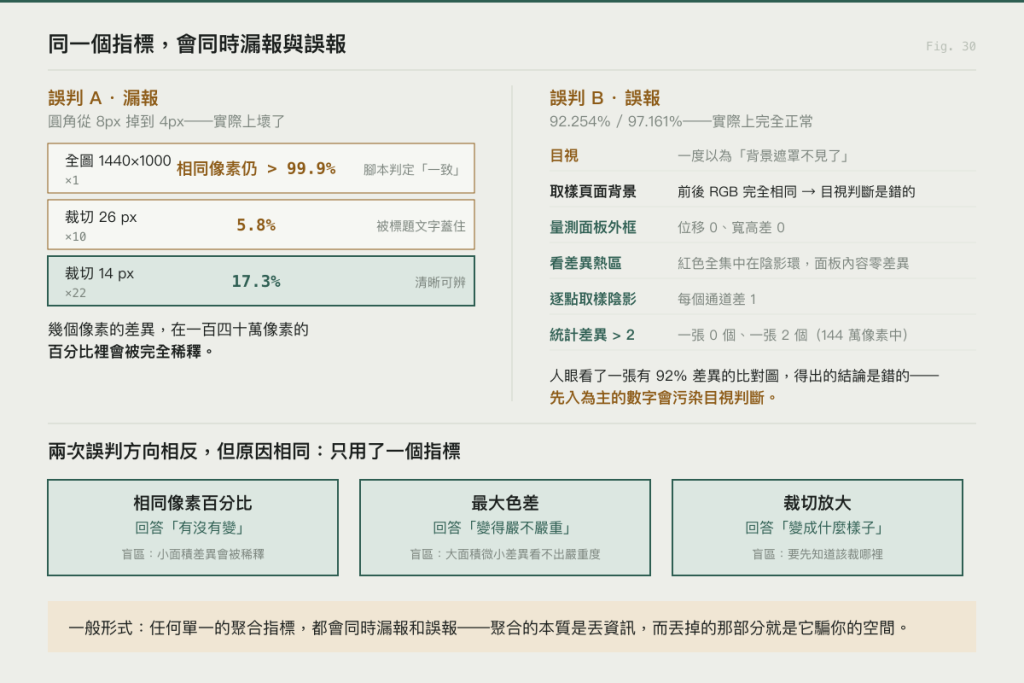Click the 逐點取樣陰影 row label
The height and width of the screenshot is (683, 1024).
pos(593,299)
